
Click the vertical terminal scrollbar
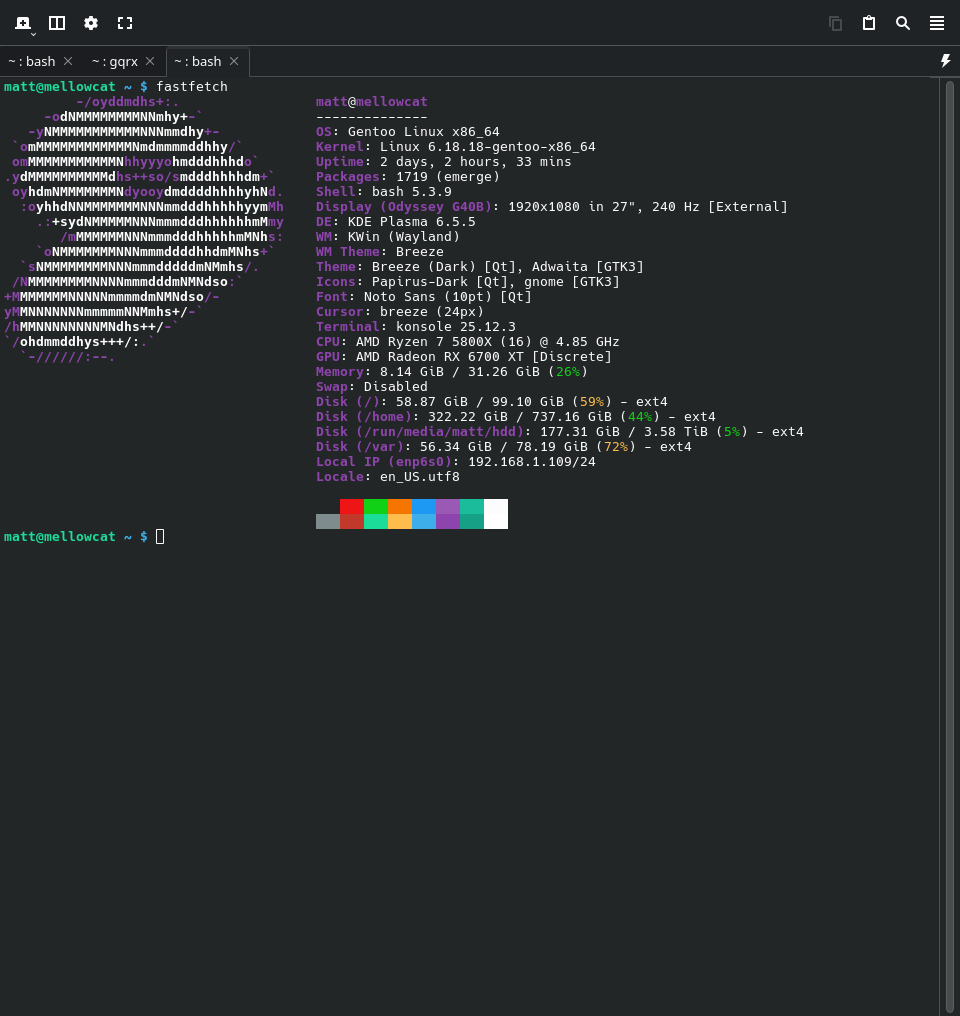[950, 546]
